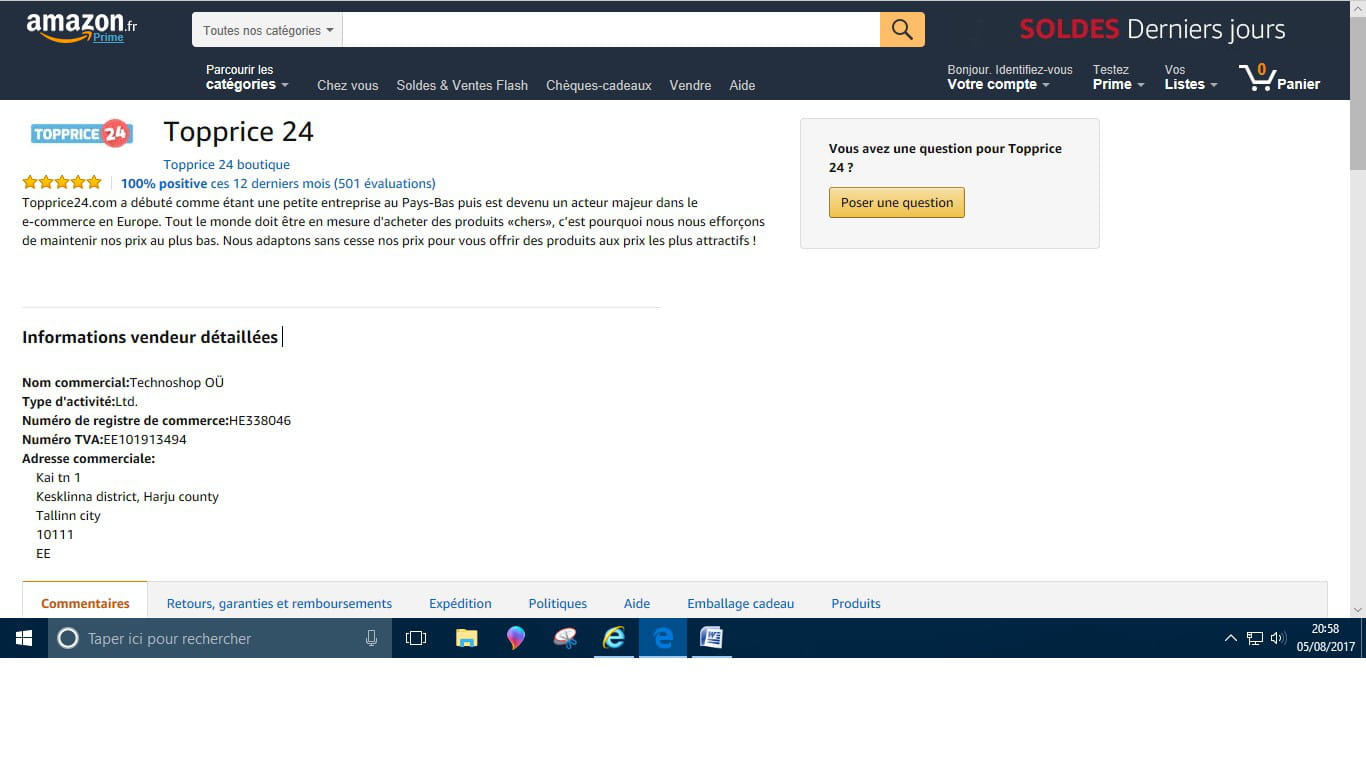The image size is (1366, 768).
Task: Switch to Microsoft Edge on taskbar
Action: point(663,638)
